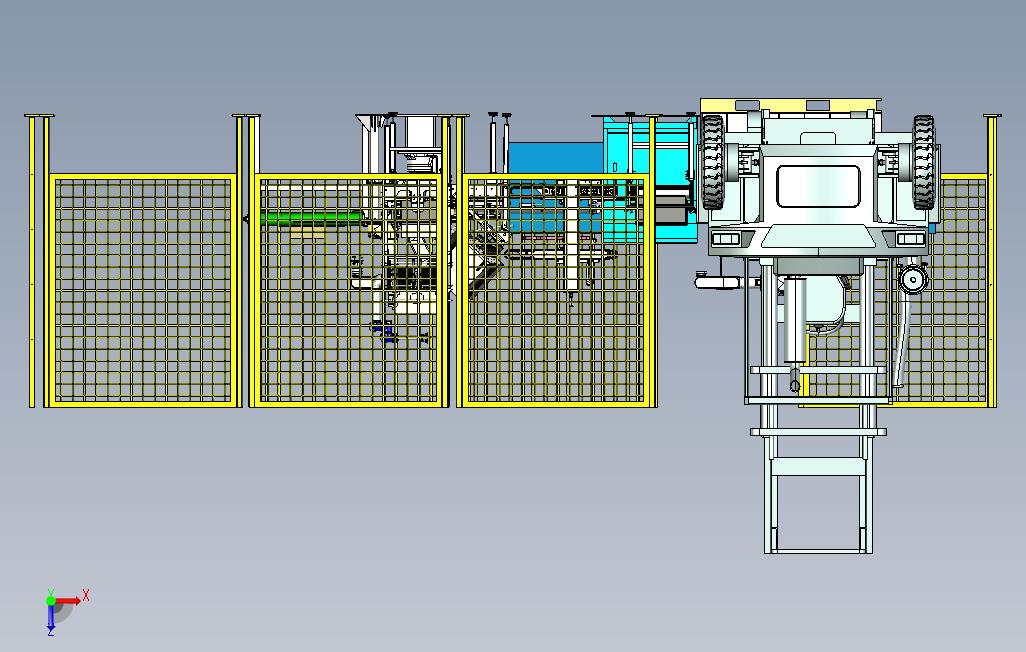Screen dimensions: 1026x652
Task: Click the green Y axis dot of triad
Action: [x=50, y=600]
